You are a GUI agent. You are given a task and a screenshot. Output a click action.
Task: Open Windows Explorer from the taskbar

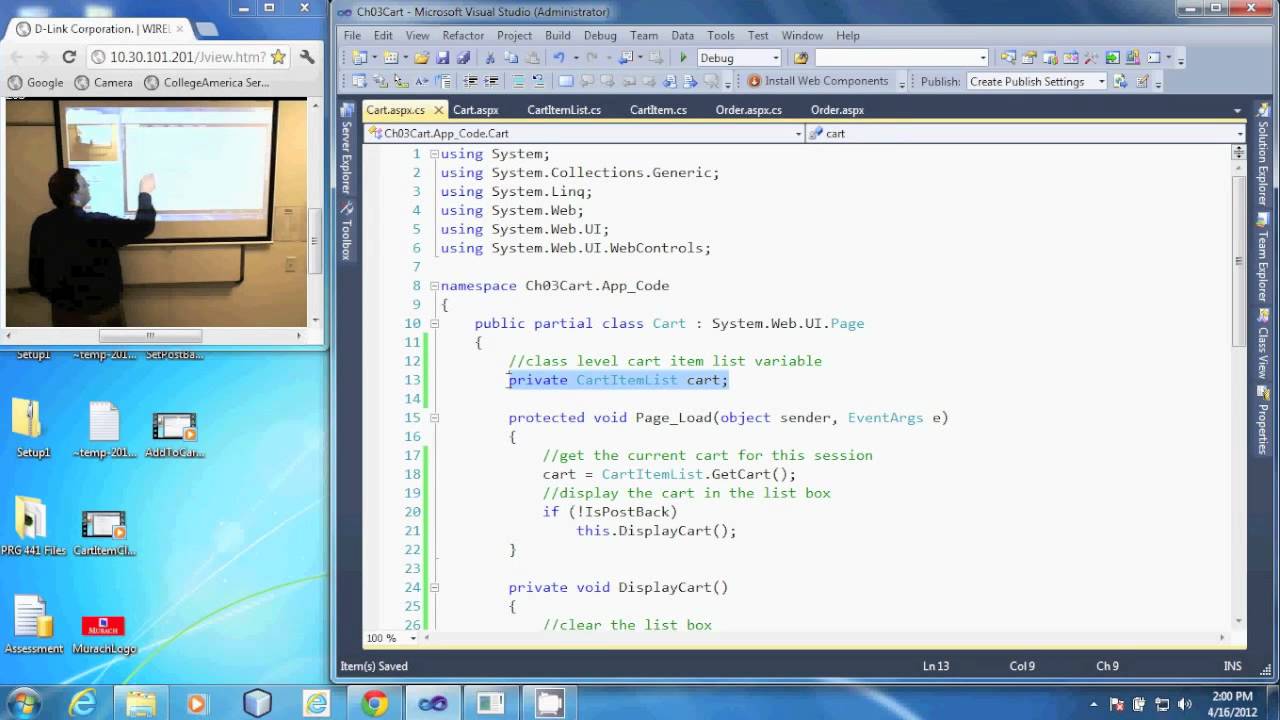[x=139, y=704]
